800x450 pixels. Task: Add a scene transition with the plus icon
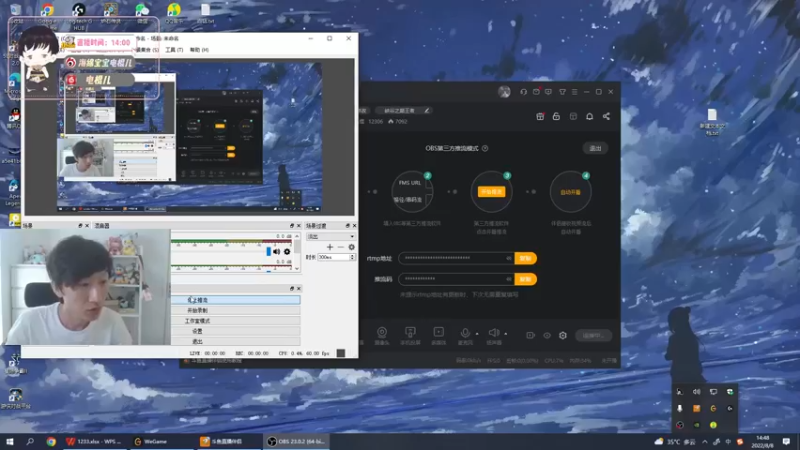coord(330,247)
